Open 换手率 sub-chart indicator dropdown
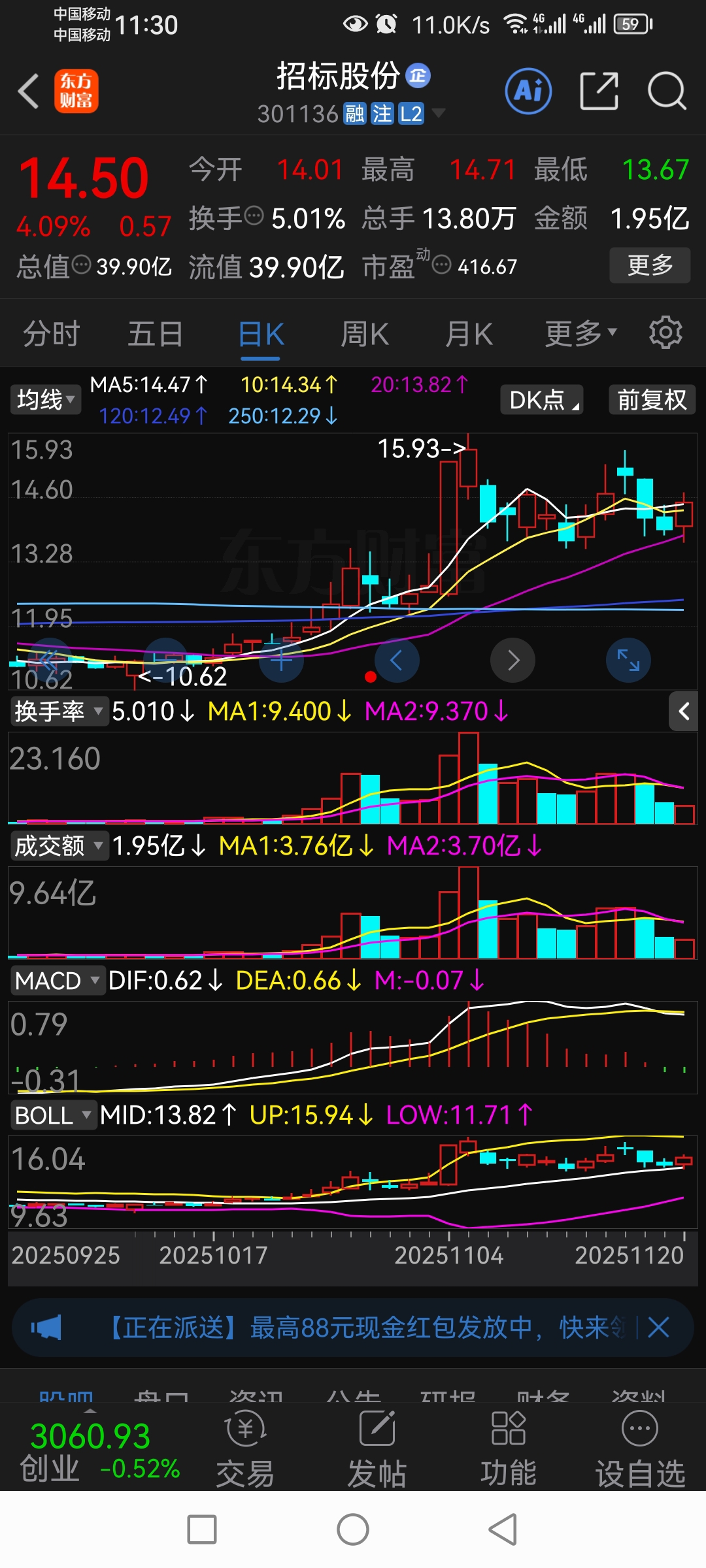Image resolution: width=706 pixels, height=1568 pixels. pyautogui.click(x=58, y=711)
